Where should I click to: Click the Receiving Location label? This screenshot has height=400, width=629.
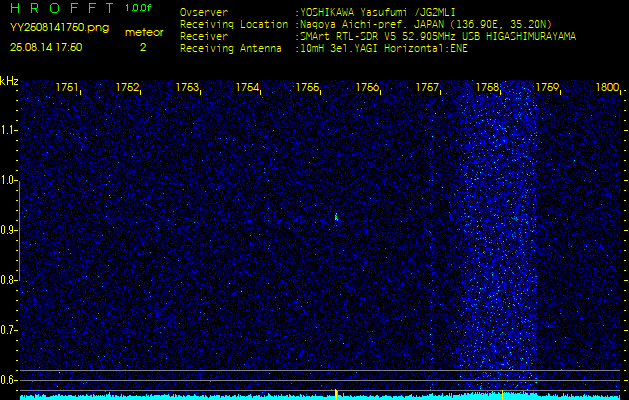pos(234,24)
